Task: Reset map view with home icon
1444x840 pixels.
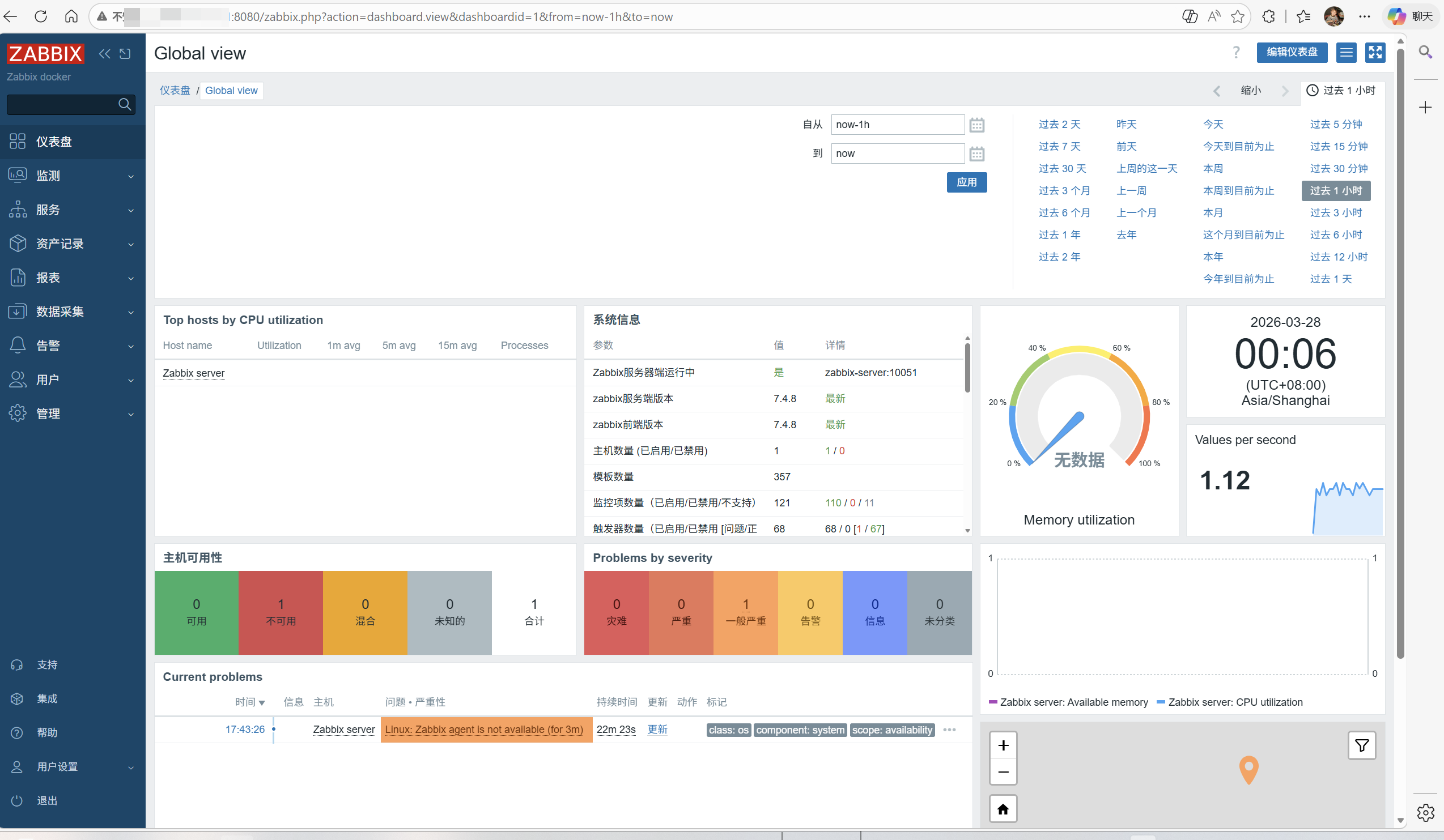Action: click(x=1003, y=808)
